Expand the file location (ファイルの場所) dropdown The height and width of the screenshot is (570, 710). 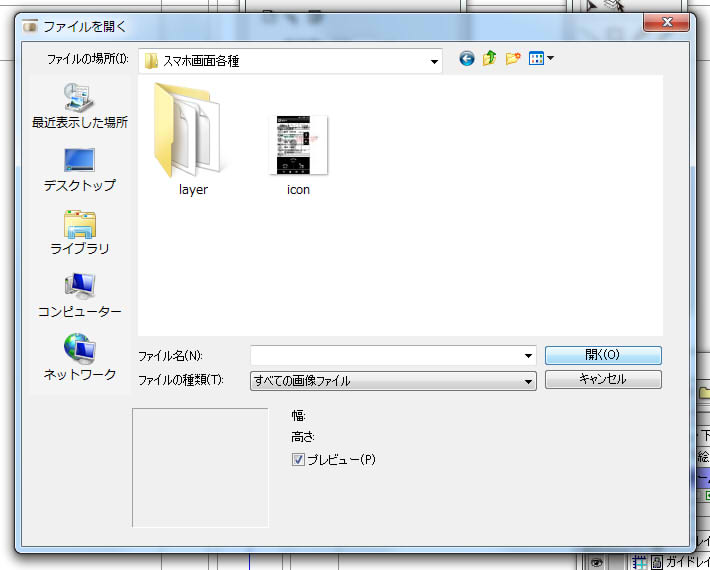pyautogui.click(x=434, y=62)
